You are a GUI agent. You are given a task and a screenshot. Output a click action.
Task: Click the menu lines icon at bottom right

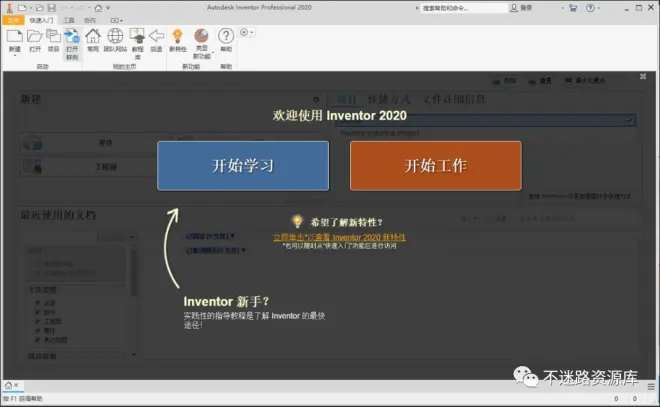651,386
